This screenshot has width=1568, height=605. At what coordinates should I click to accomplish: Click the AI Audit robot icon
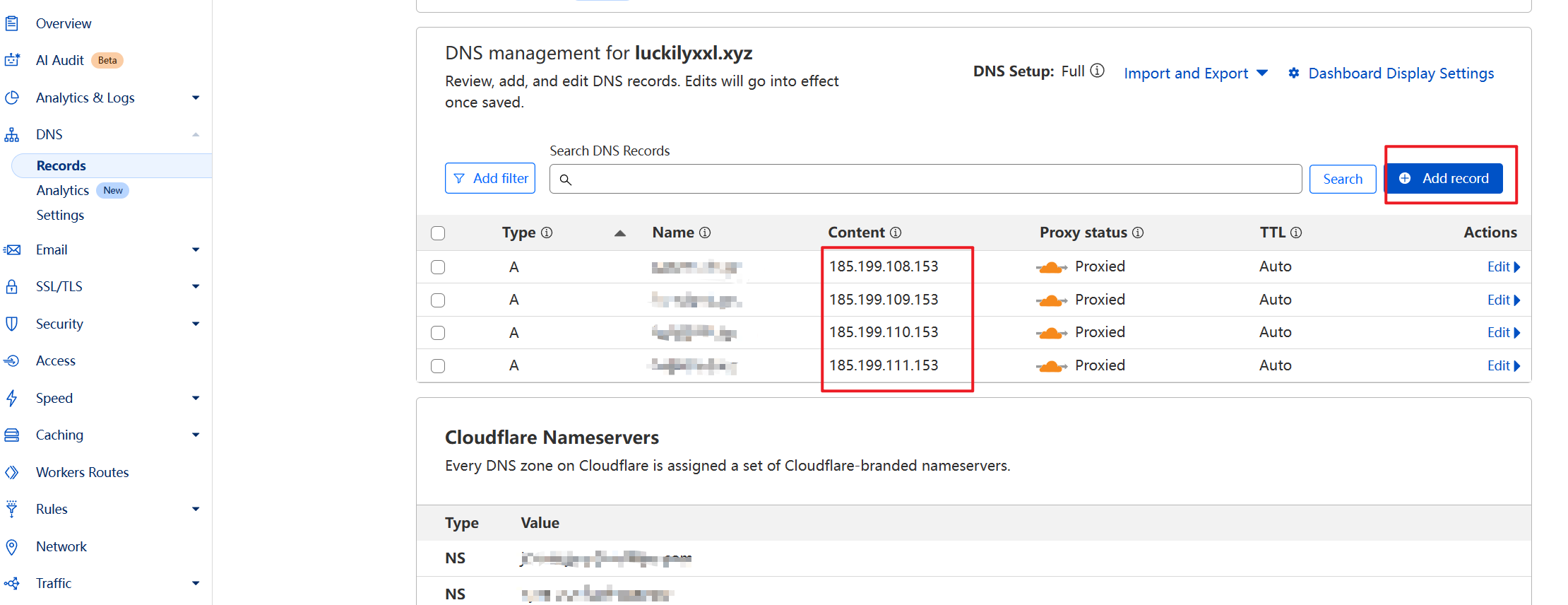pos(11,60)
